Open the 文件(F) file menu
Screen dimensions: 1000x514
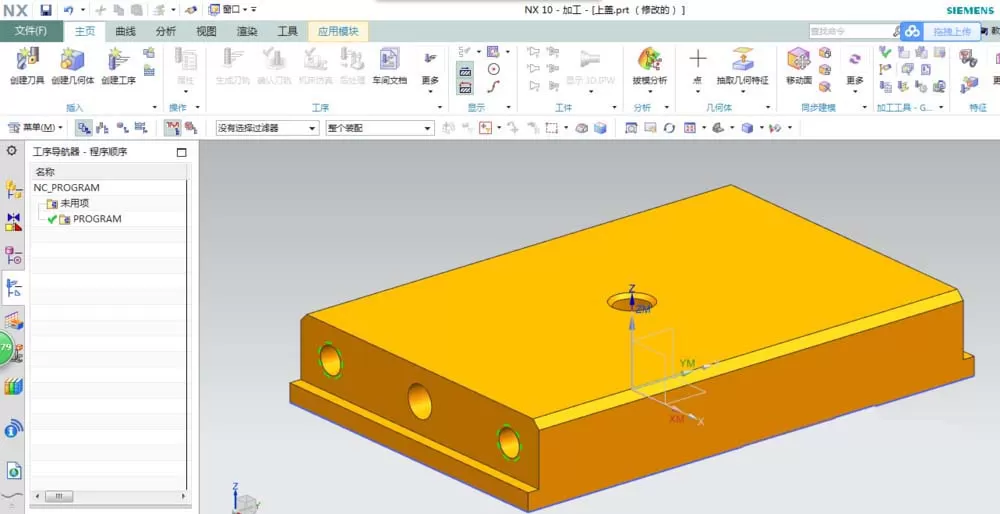pyautogui.click(x=31, y=31)
